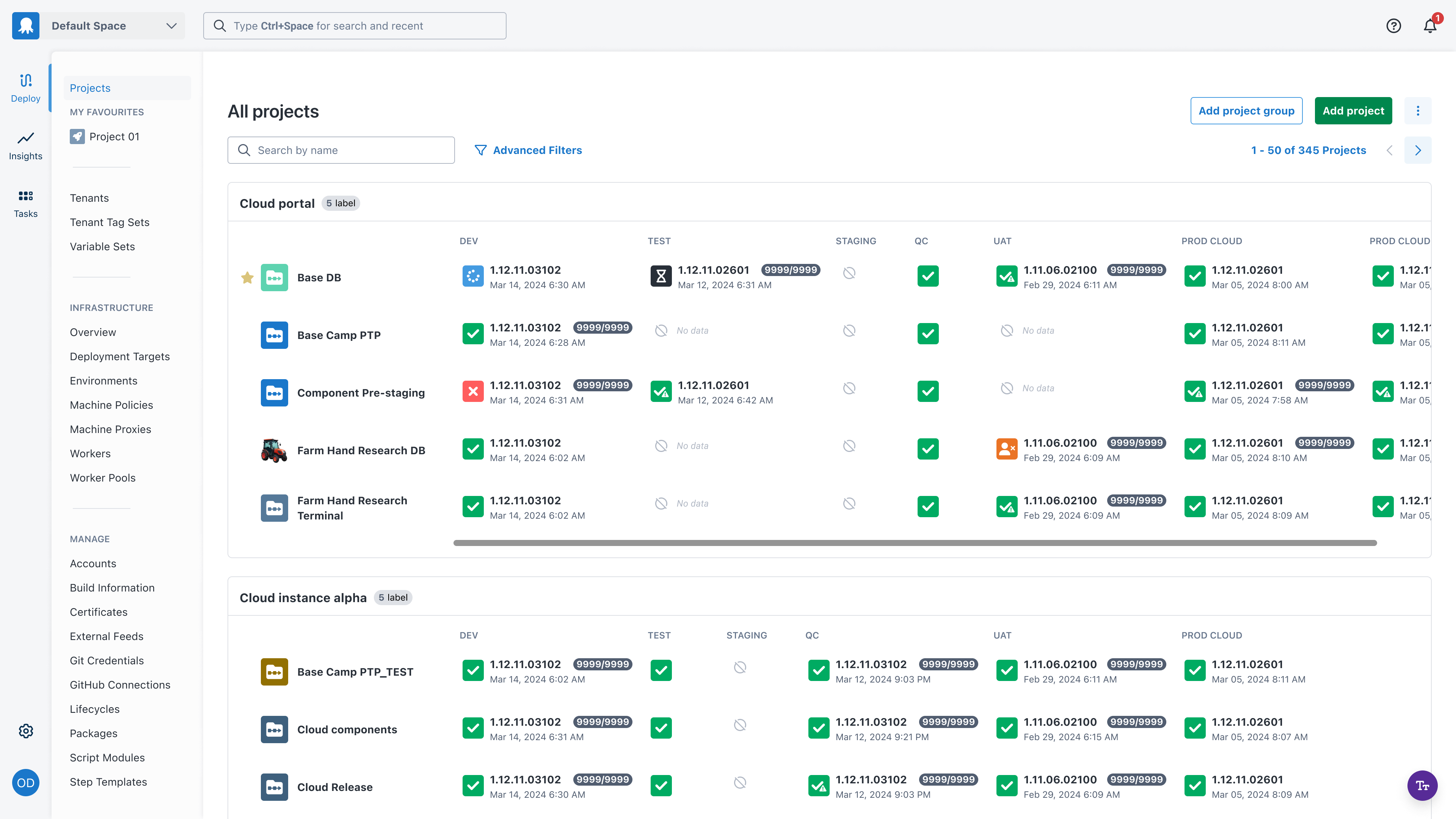This screenshot has width=1456, height=819.
Task: Click the in-progress TEST icon for Base DB
Action: pos(661,276)
